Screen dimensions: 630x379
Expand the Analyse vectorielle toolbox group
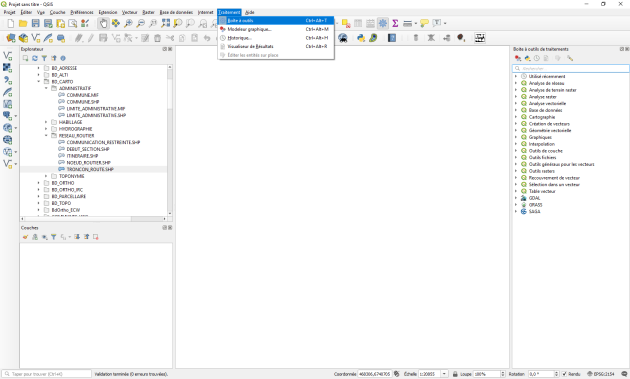tap(516, 103)
